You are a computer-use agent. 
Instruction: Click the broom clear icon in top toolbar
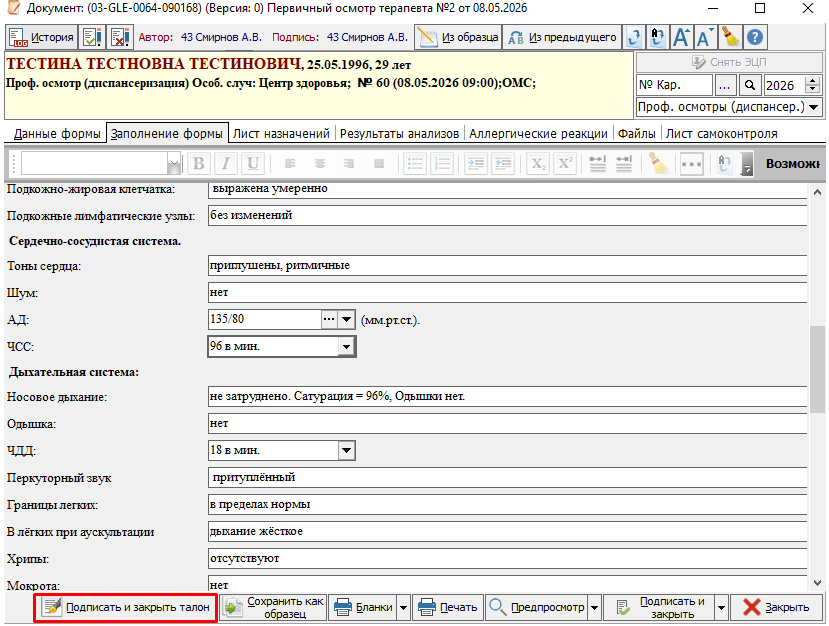[730, 38]
